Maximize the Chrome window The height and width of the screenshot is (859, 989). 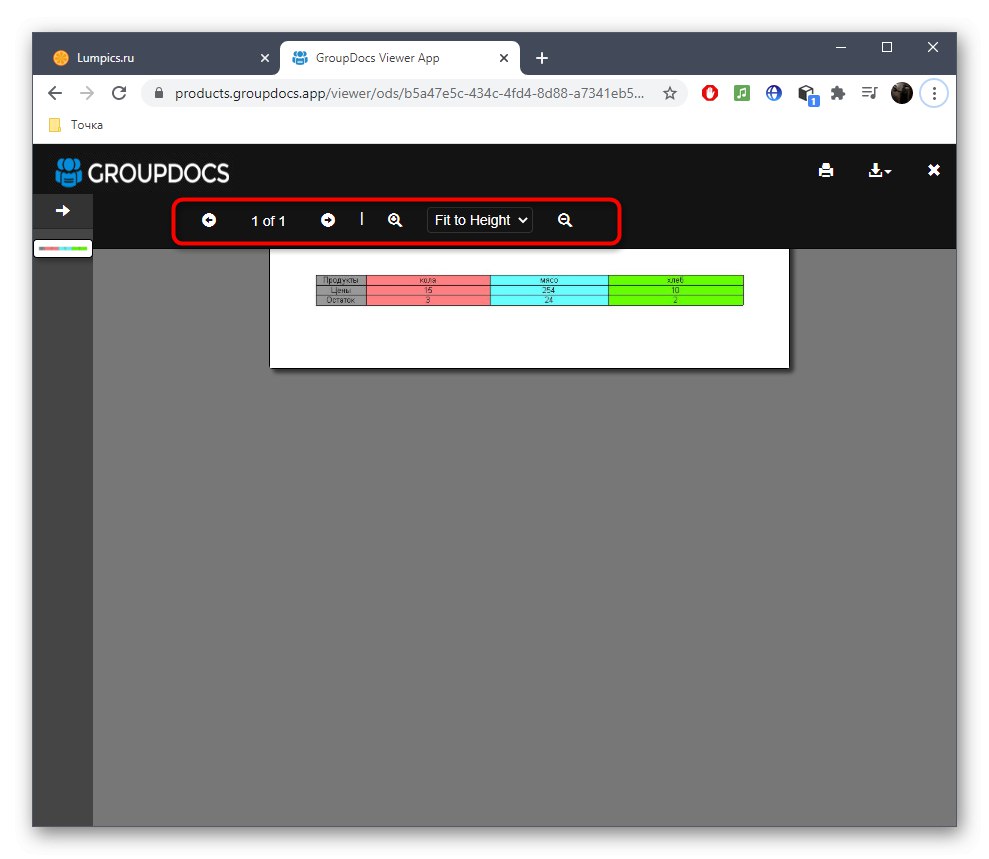pyautogui.click(x=887, y=47)
